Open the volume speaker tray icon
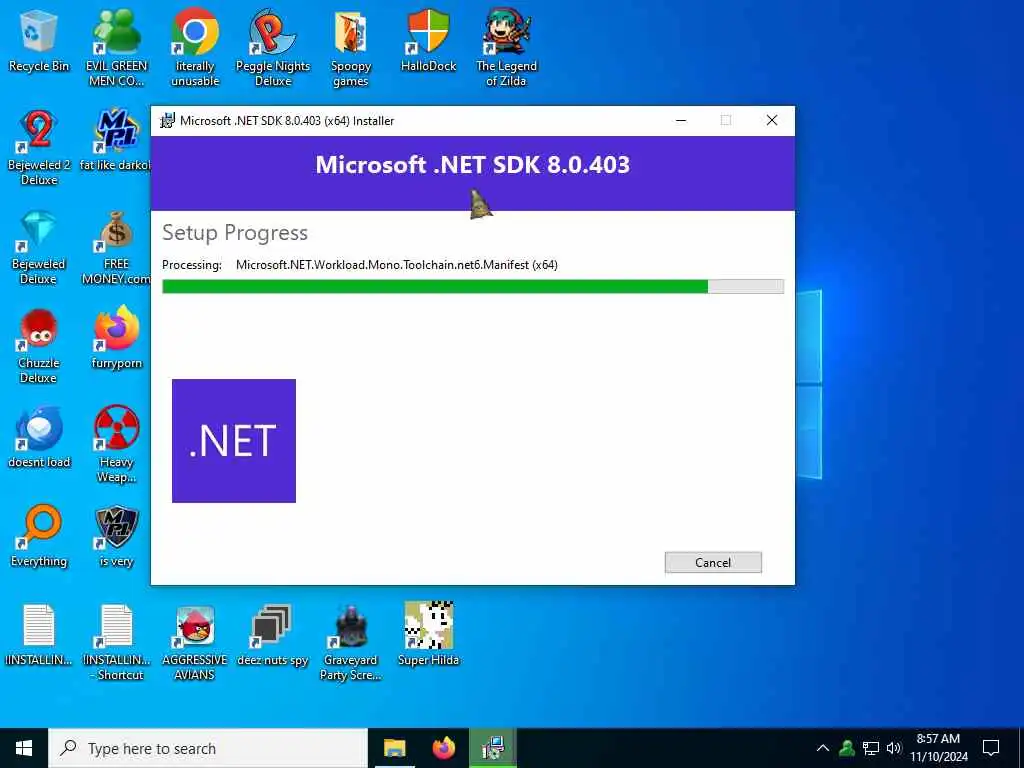The image size is (1024, 768). pos(894,748)
